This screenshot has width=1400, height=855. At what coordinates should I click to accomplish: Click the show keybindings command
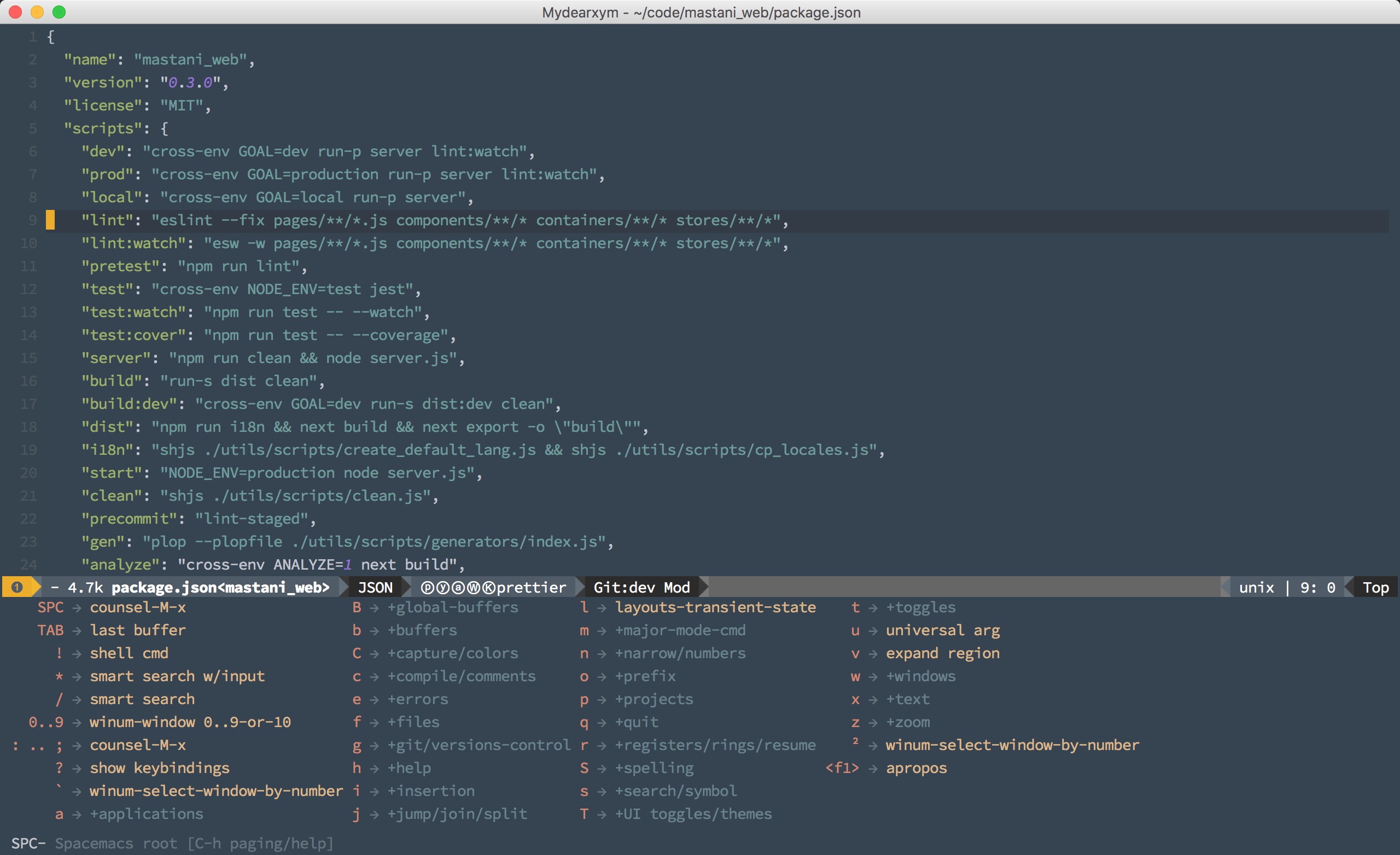click(x=159, y=768)
